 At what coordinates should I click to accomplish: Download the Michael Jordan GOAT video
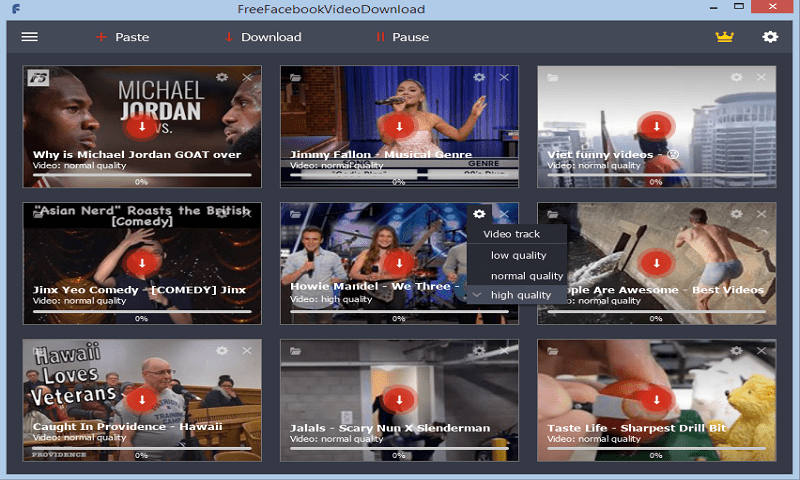142,126
